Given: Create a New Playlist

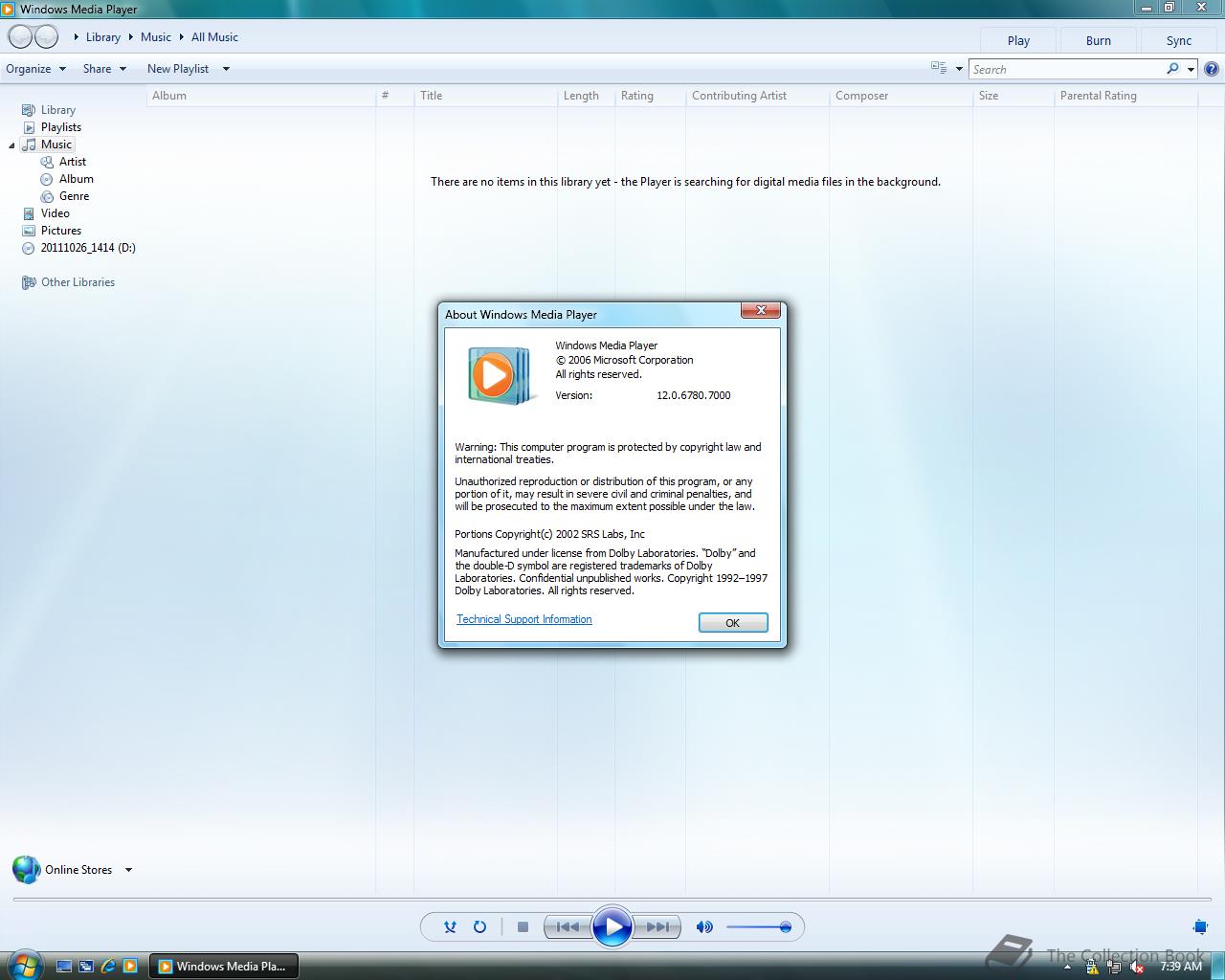Looking at the screenshot, I should pos(178,69).
